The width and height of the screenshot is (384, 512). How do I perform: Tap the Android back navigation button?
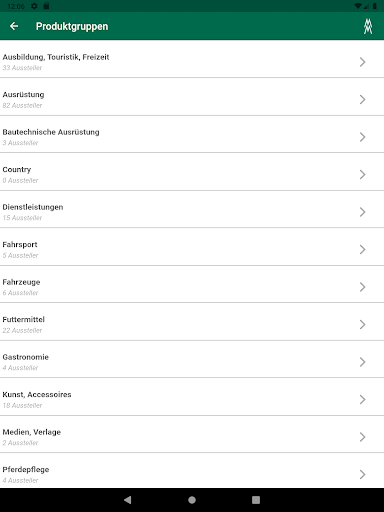[128, 500]
